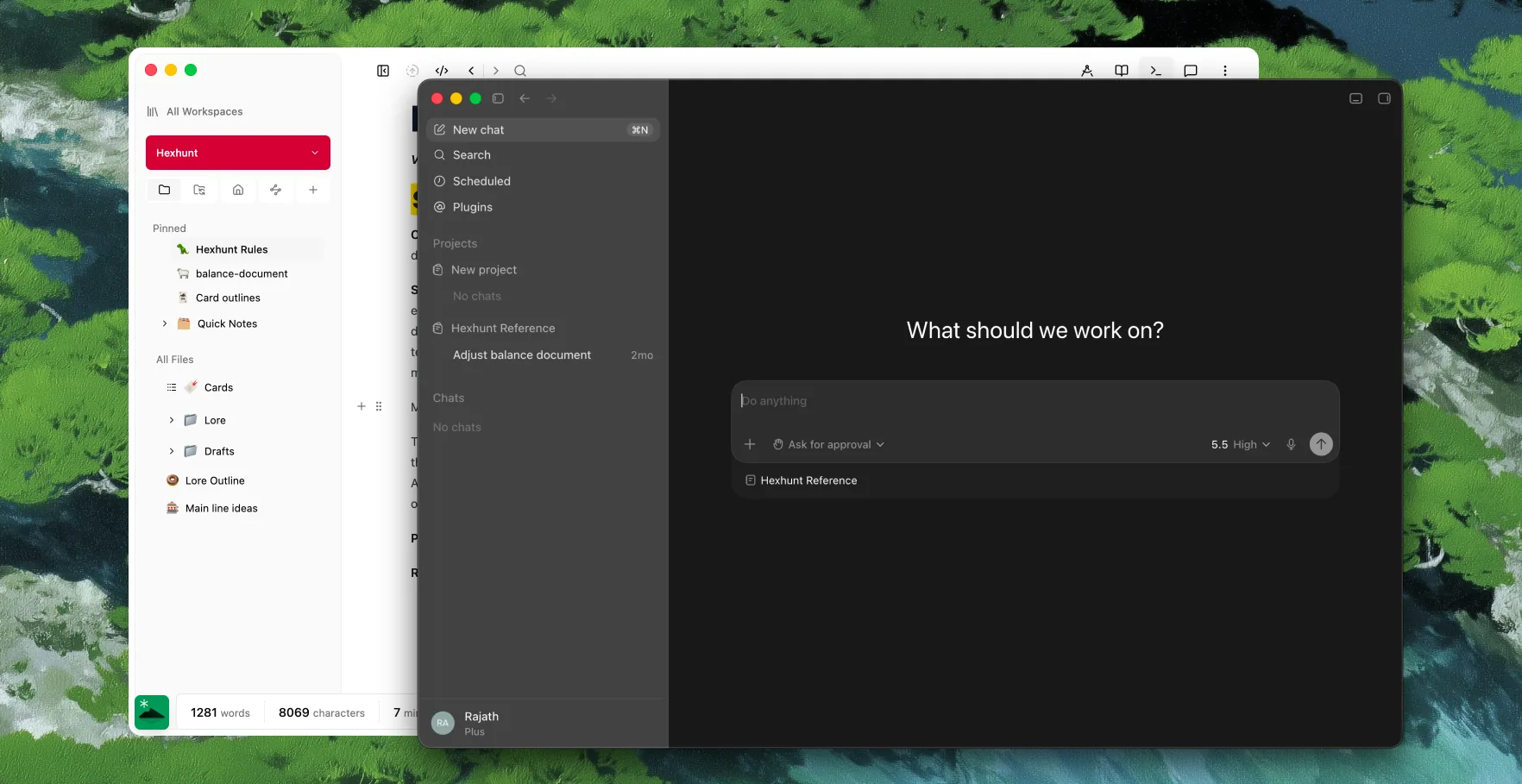The height and width of the screenshot is (784, 1522).
Task: Click the green app logo in status bar
Action: point(152,712)
